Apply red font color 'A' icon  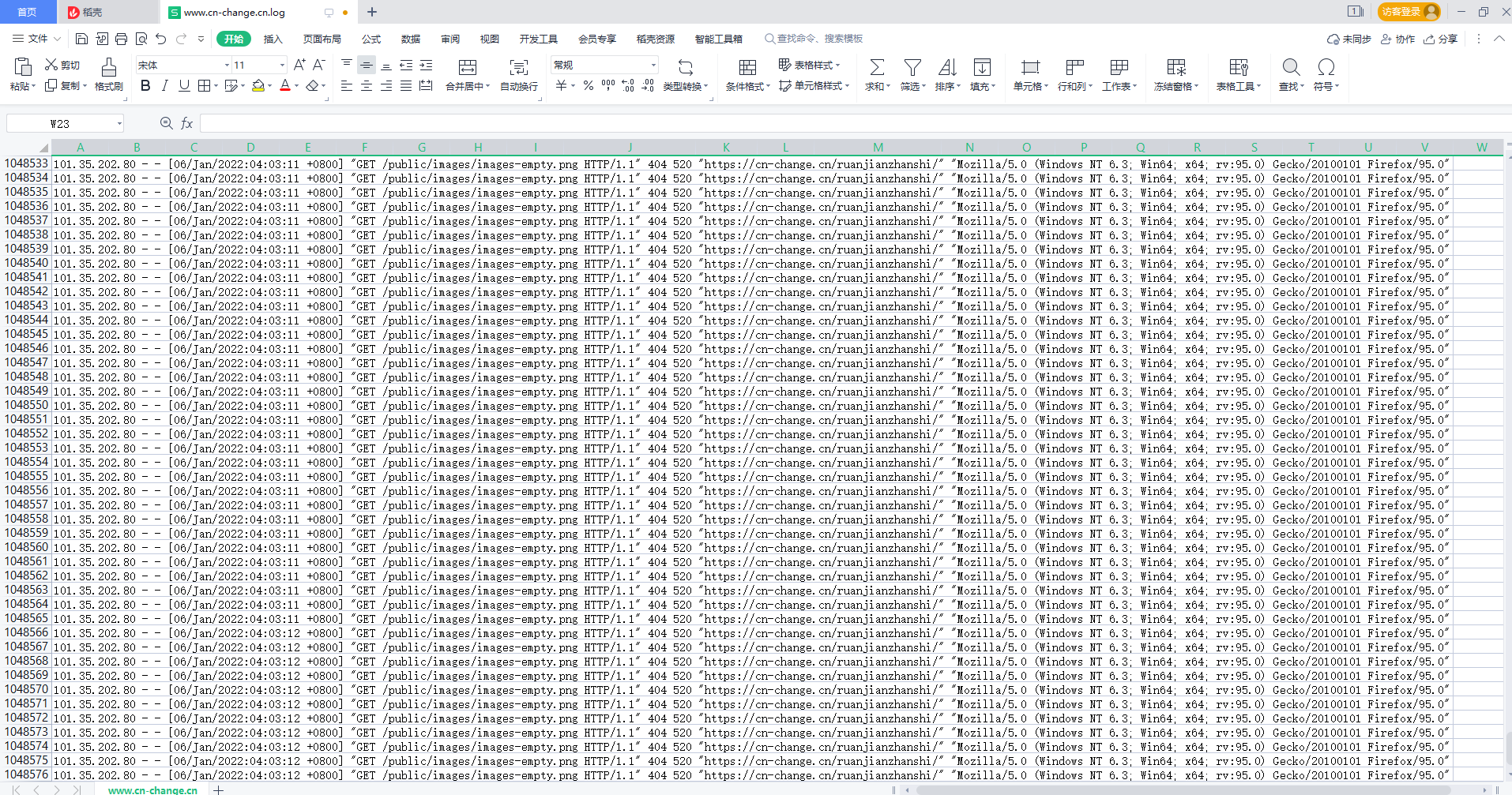pyautogui.click(x=285, y=85)
